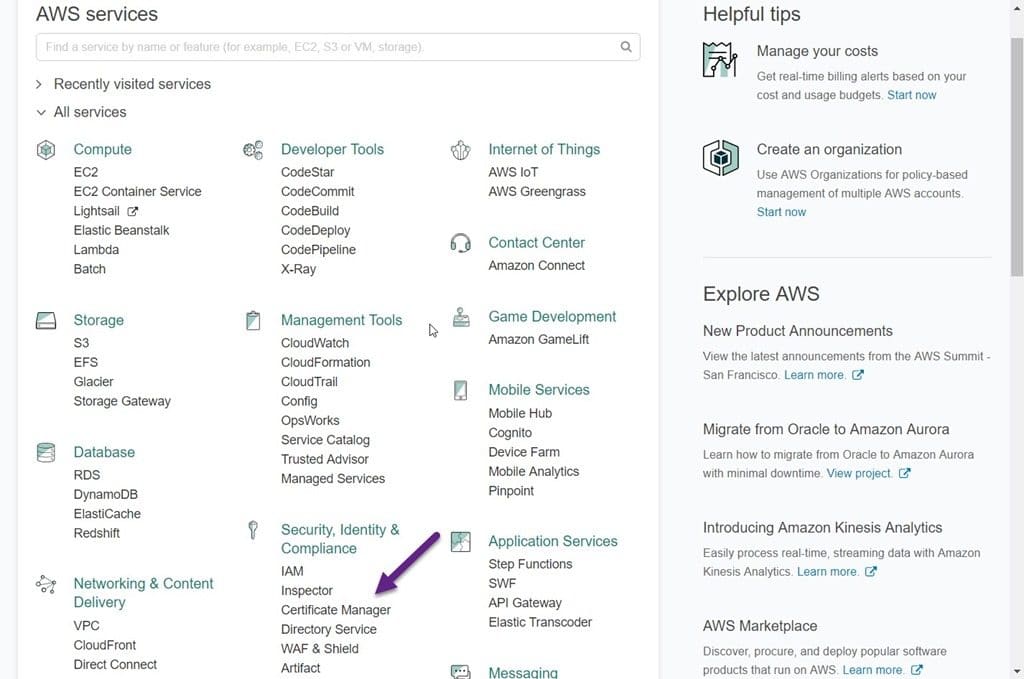
Task: Open Amazon Connect
Action: (536, 266)
